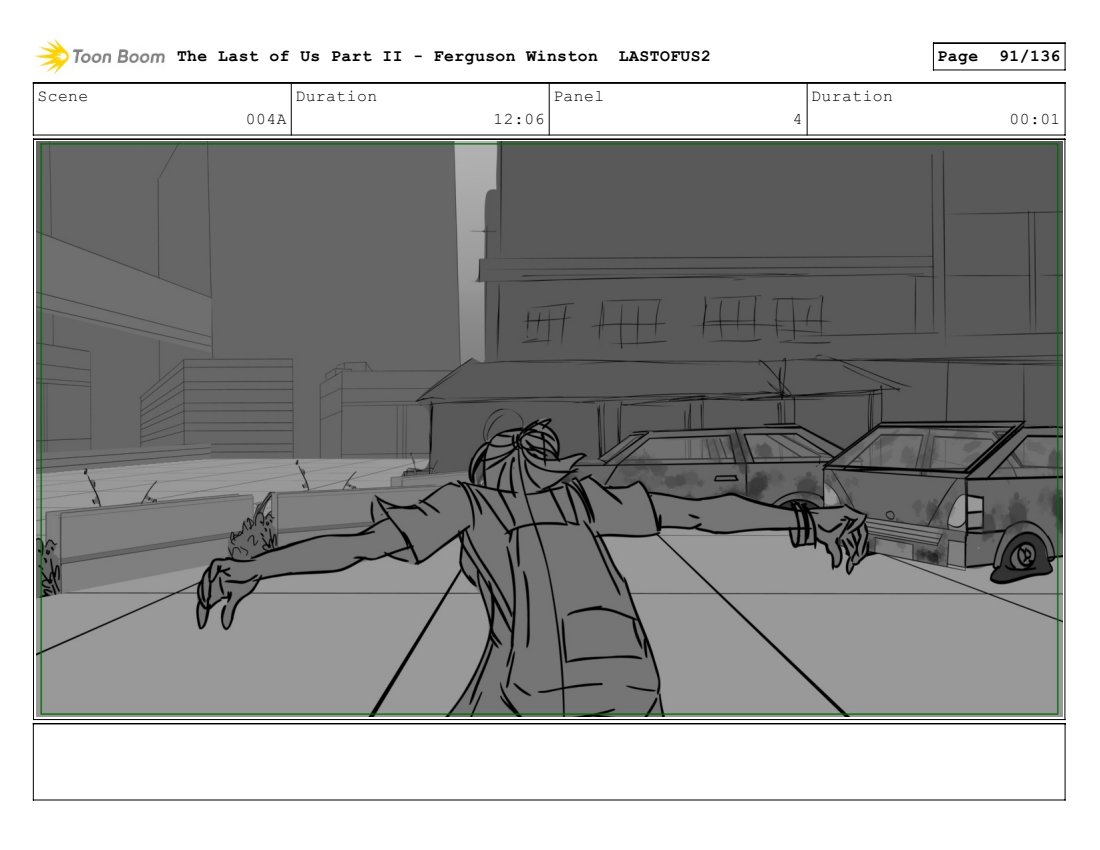
Task: Click the 'LASTOFUS2' project code
Action: coord(664,56)
